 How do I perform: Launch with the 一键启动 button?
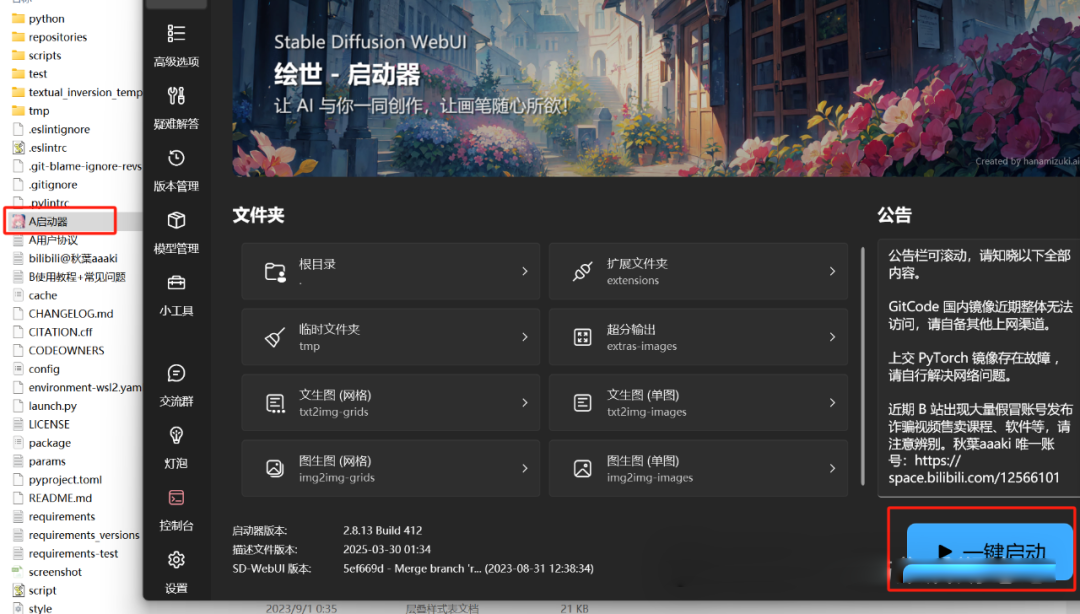(989, 552)
